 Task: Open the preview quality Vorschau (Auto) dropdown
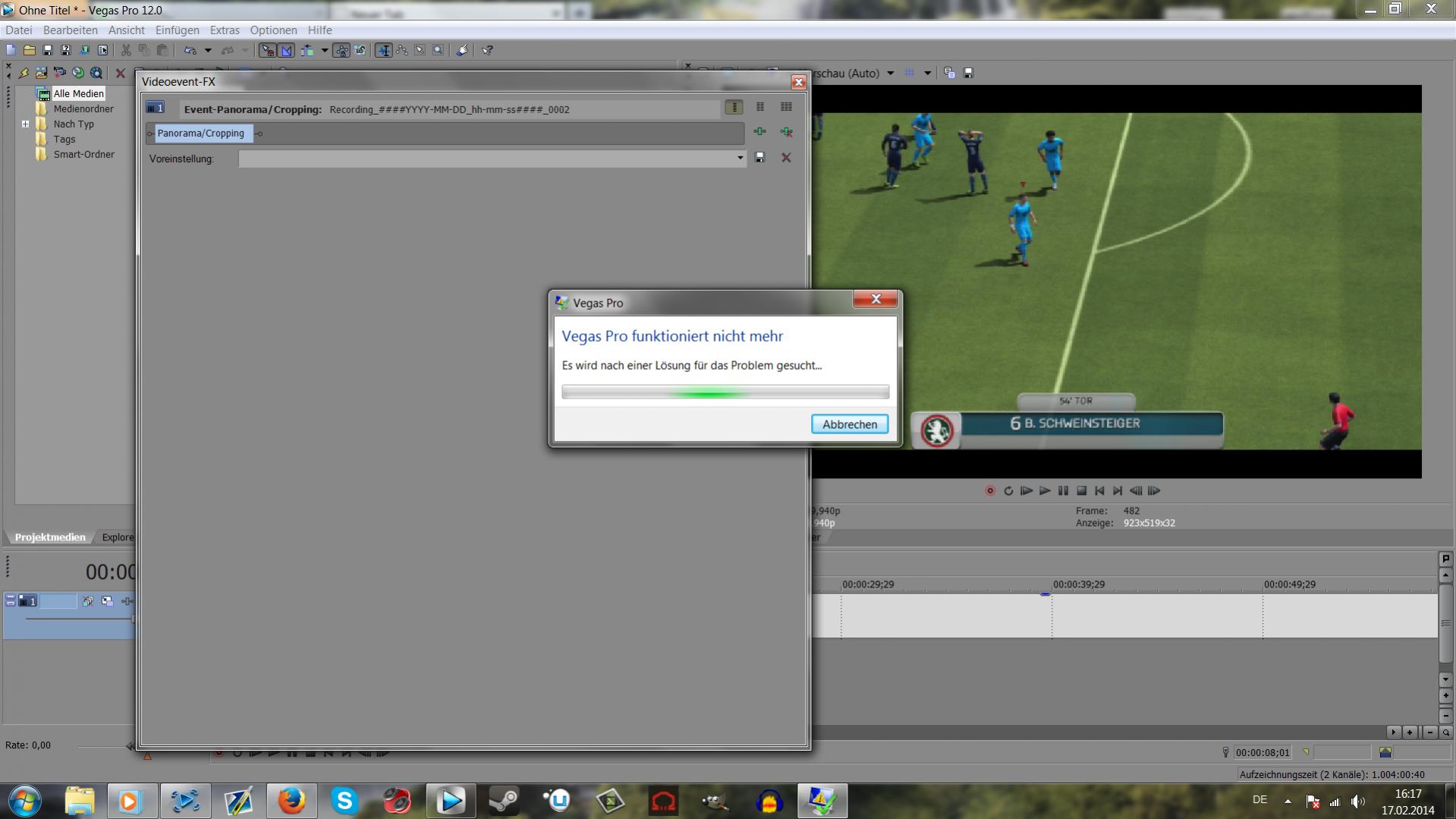(x=890, y=74)
